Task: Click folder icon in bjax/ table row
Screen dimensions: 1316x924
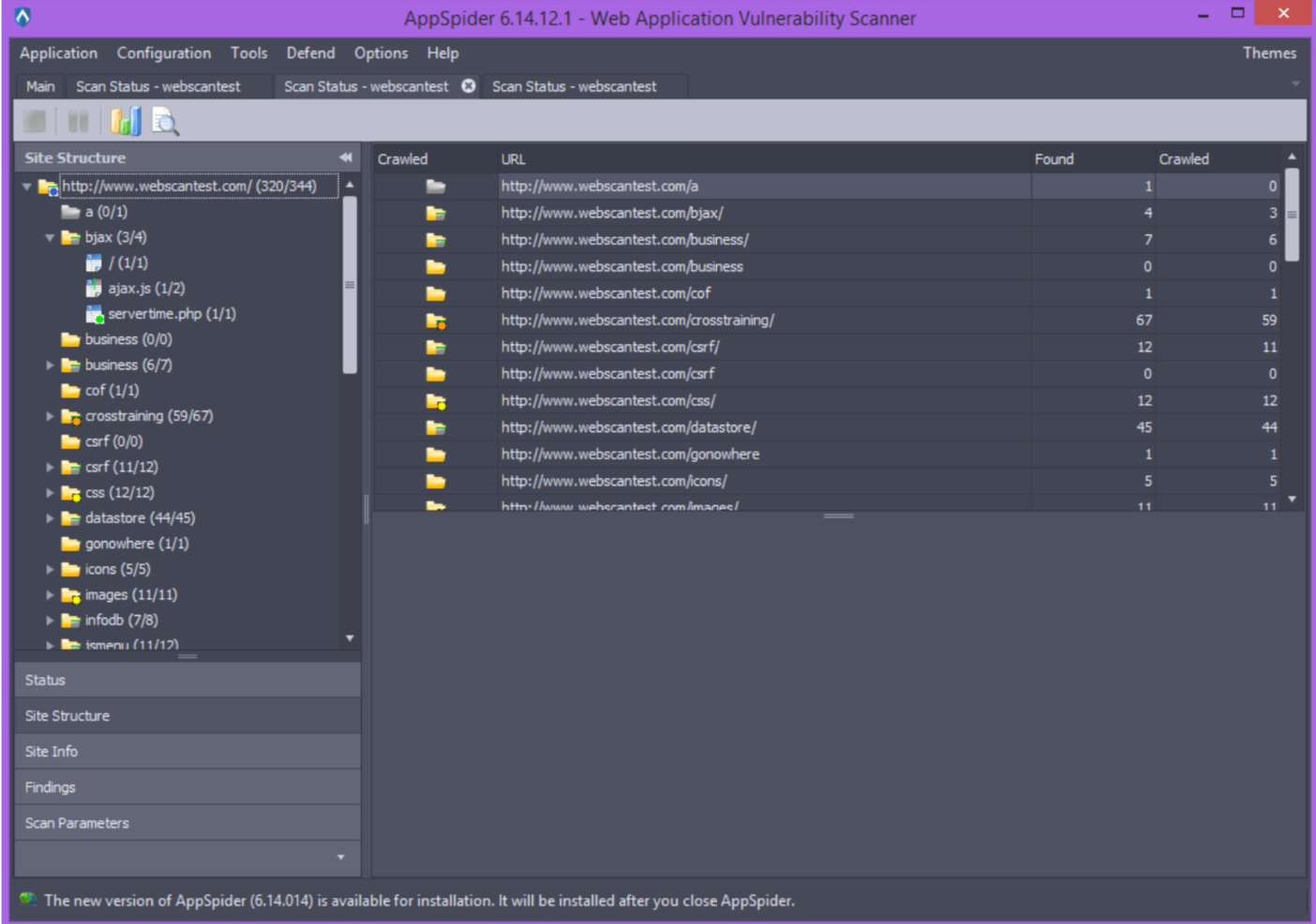Action: (x=436, y=214)
